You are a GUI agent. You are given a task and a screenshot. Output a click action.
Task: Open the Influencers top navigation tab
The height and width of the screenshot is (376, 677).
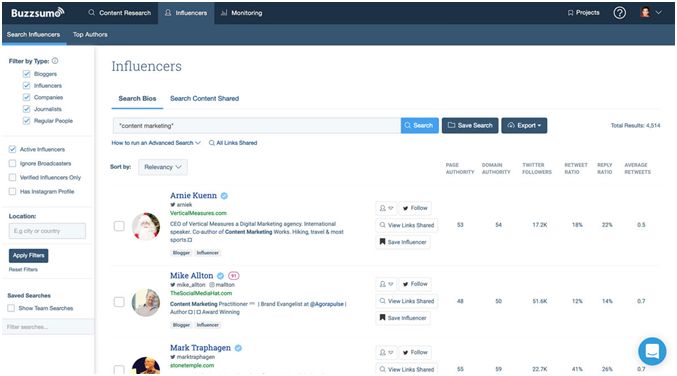tap(186, 13)
